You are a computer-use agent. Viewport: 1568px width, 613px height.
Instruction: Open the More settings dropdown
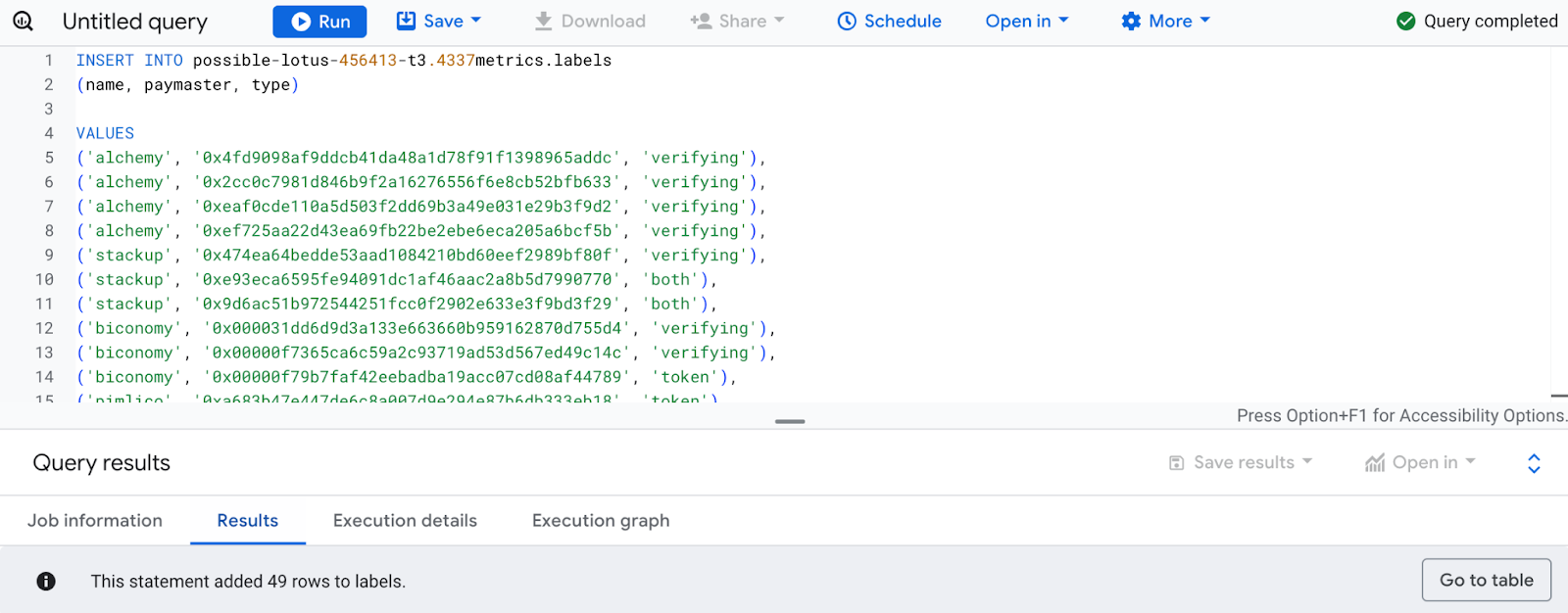tap(1165, 22)
